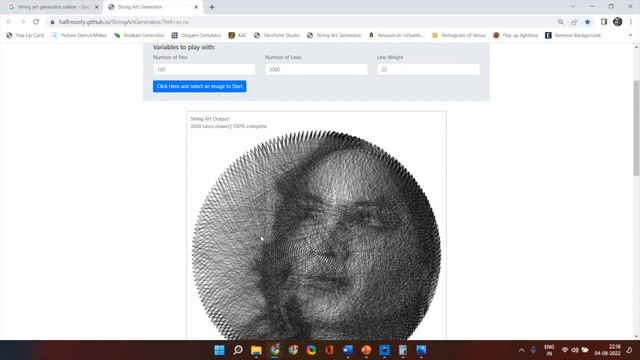Click the scrollbar down arrow
The image size is (640, 360).
636,336
